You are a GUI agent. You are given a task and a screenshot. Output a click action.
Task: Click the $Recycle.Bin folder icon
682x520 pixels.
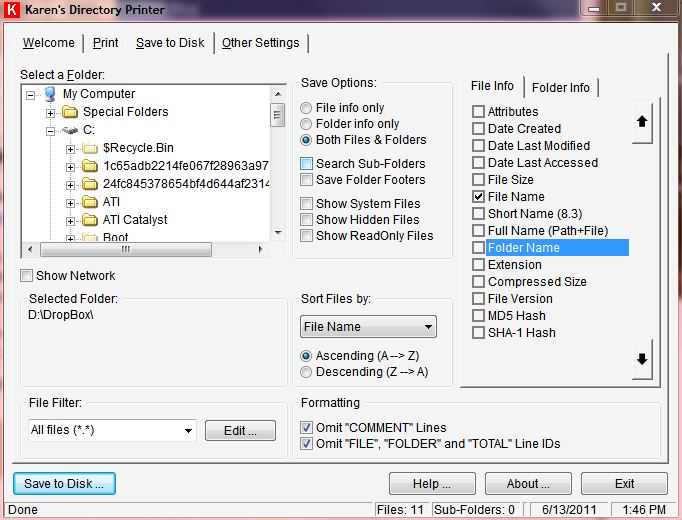90,148
